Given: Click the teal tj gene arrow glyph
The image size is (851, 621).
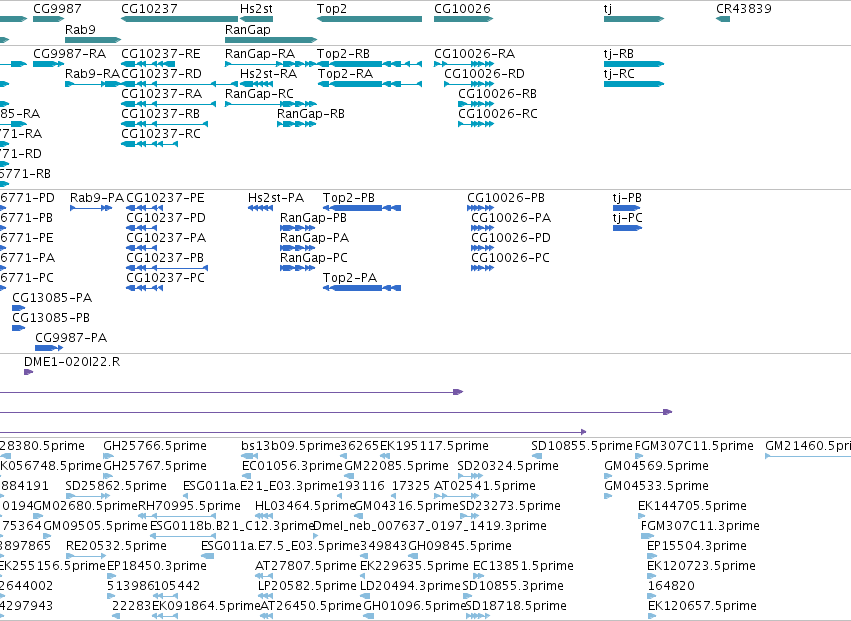Looking at the screenshot, I should pos(633,19).
